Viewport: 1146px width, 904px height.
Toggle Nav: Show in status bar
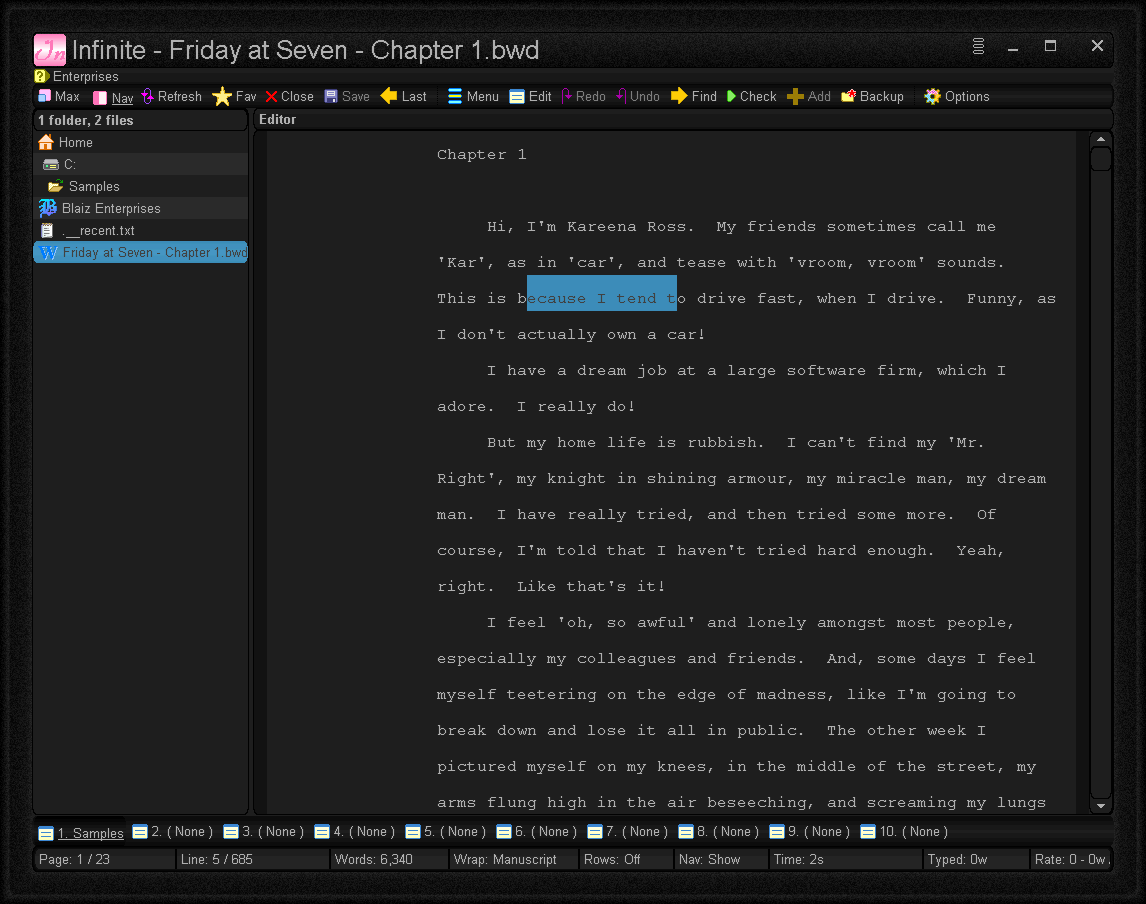[x=721, y=859]
